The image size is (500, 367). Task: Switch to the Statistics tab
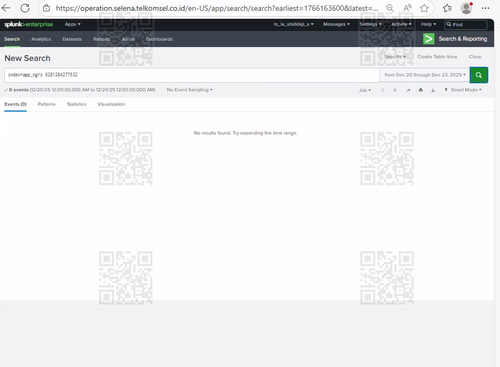[76, 104]
